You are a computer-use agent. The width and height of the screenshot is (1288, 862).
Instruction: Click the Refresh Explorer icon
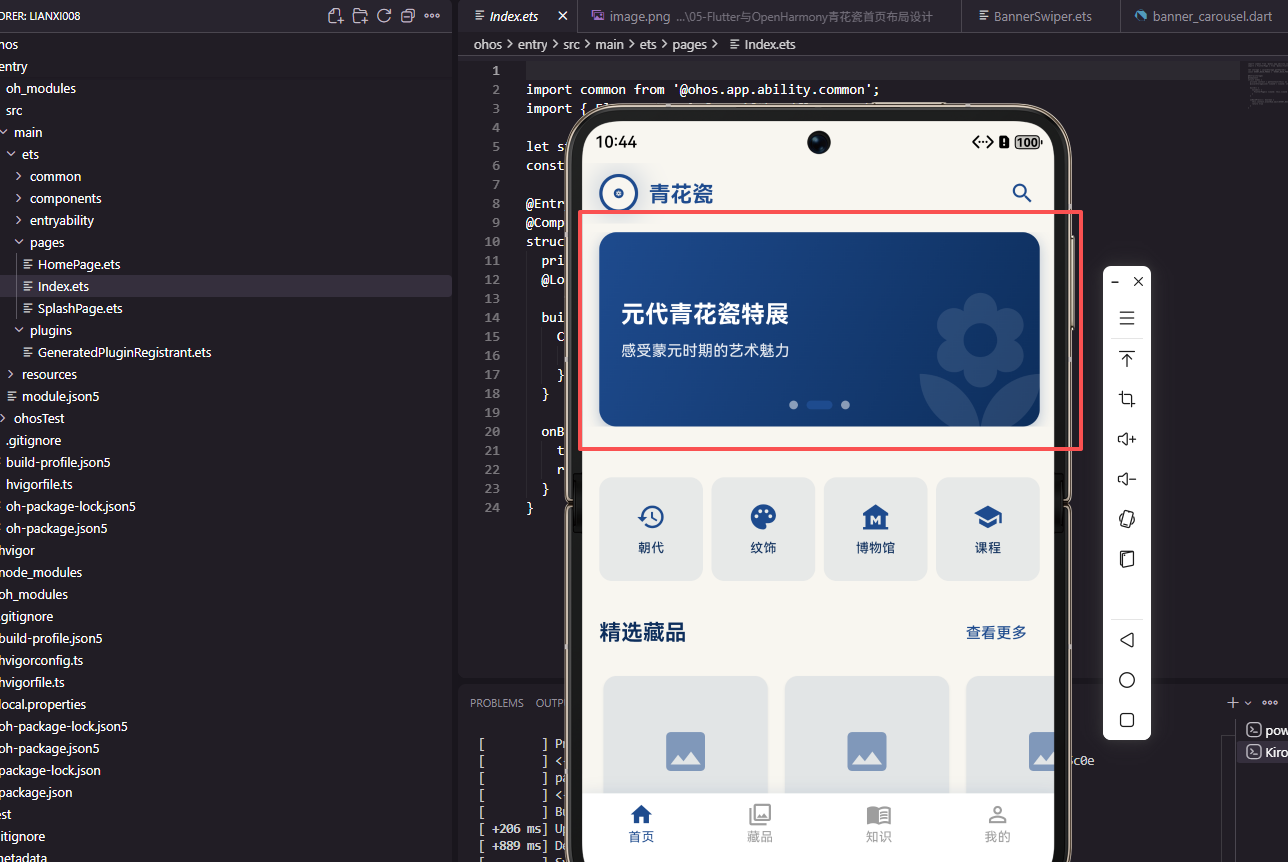point(384,16)
